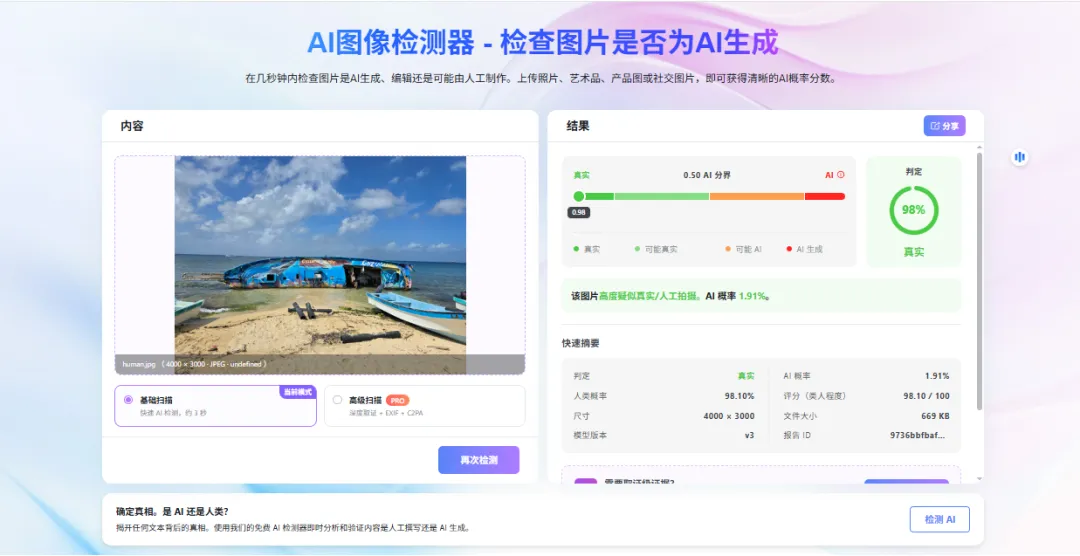Image resolution: width=1080 pixels, height=556 pixels.
Task: Select the 高级扫描 radio button
Action: 337,400
